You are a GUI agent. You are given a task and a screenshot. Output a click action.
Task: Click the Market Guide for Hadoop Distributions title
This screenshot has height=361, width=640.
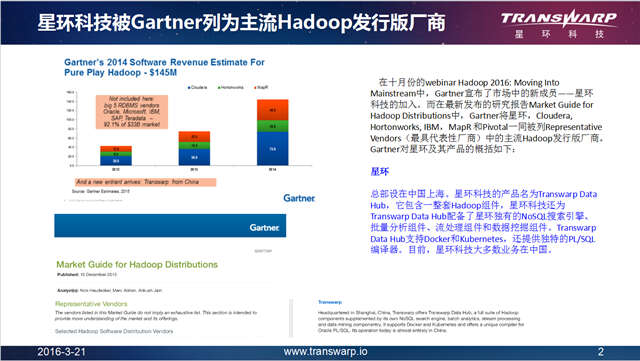click(137, 264)
